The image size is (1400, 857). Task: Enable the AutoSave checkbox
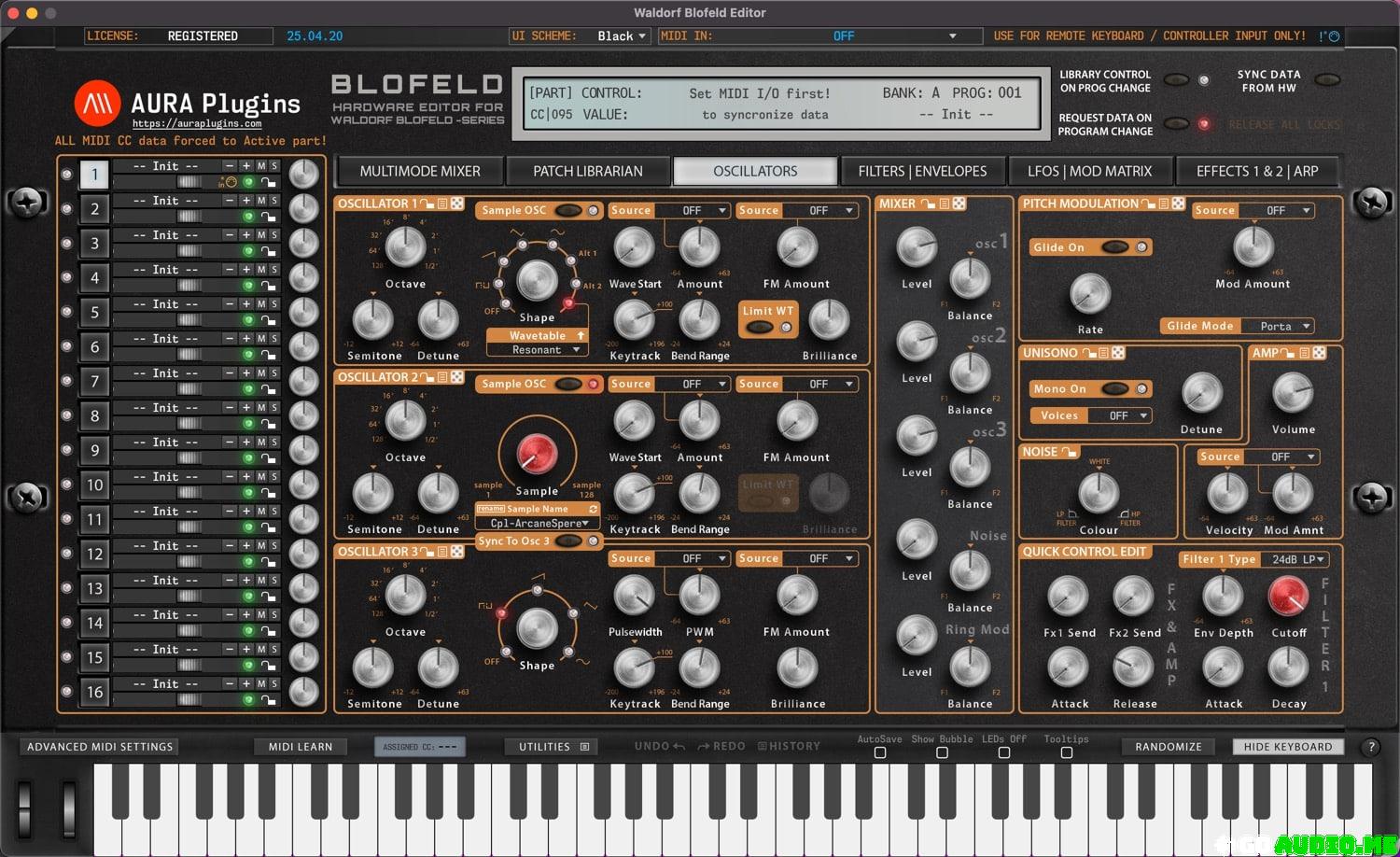(879, 752)
